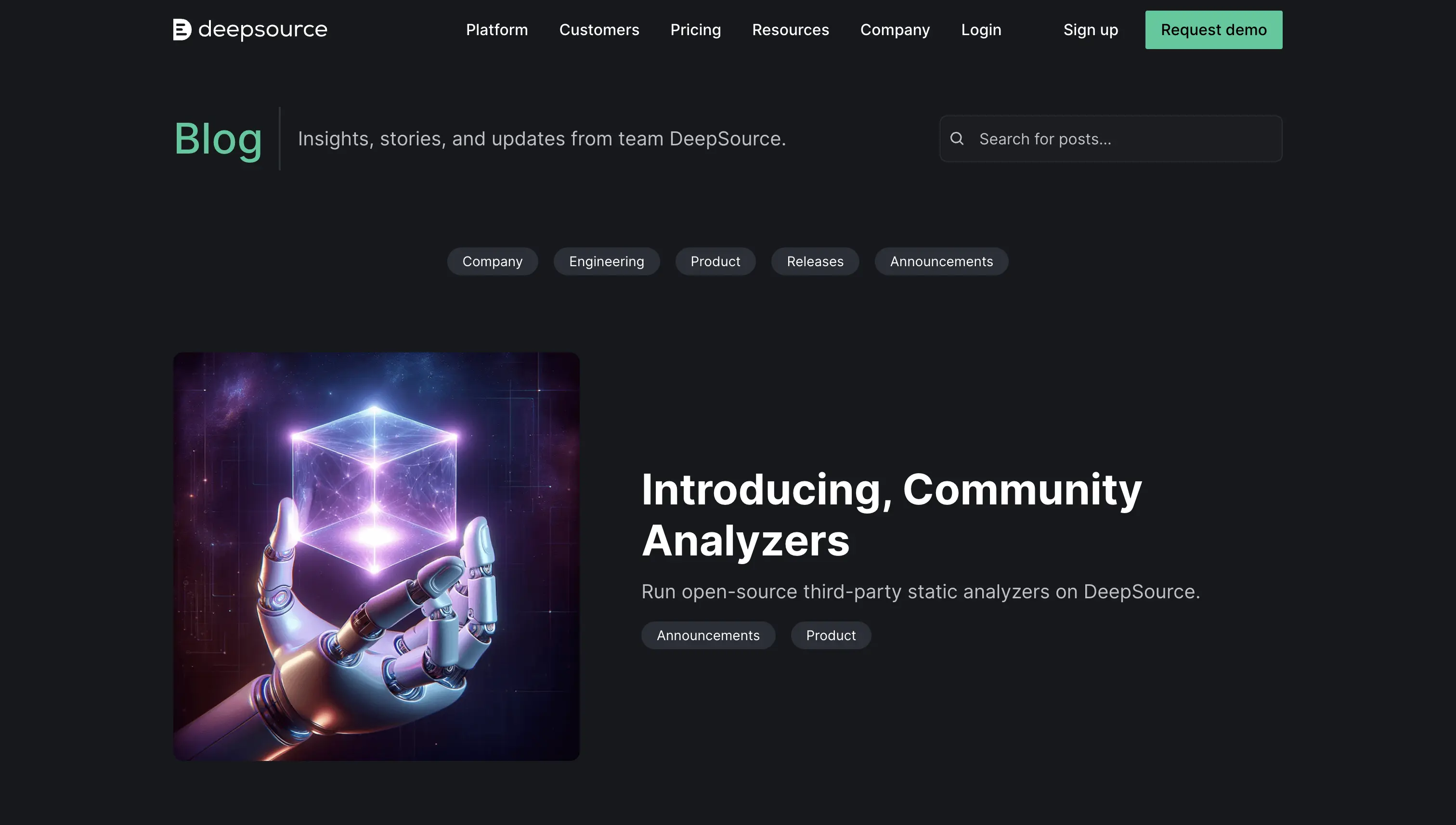
Task: Click the Product tag on featured post
Action: 830,635
